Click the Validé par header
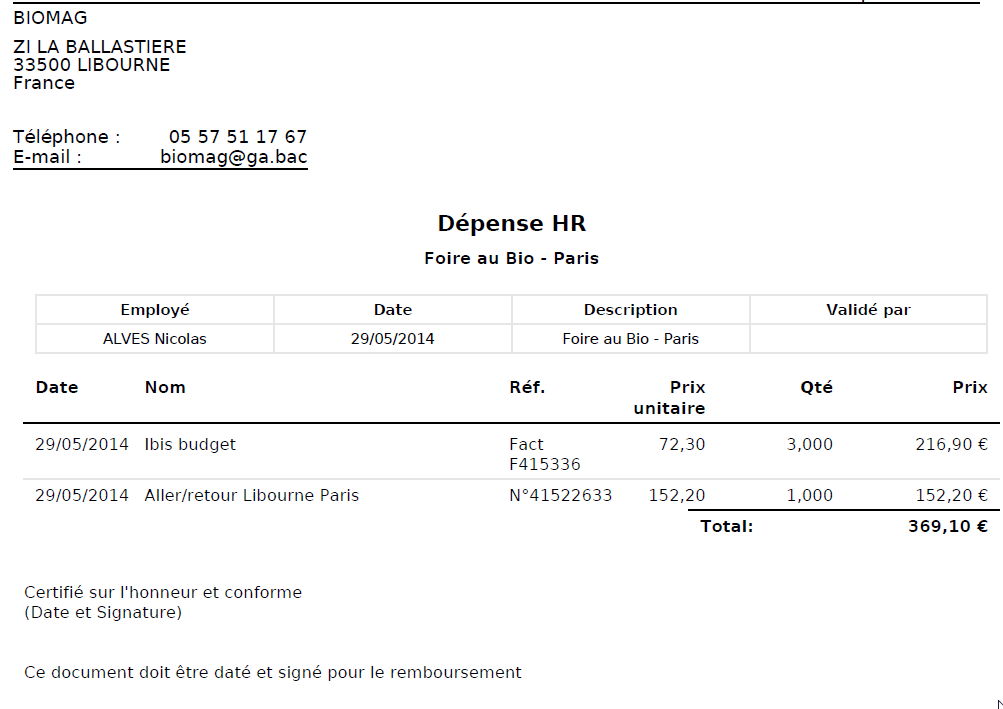 click(x=868, y=310)
